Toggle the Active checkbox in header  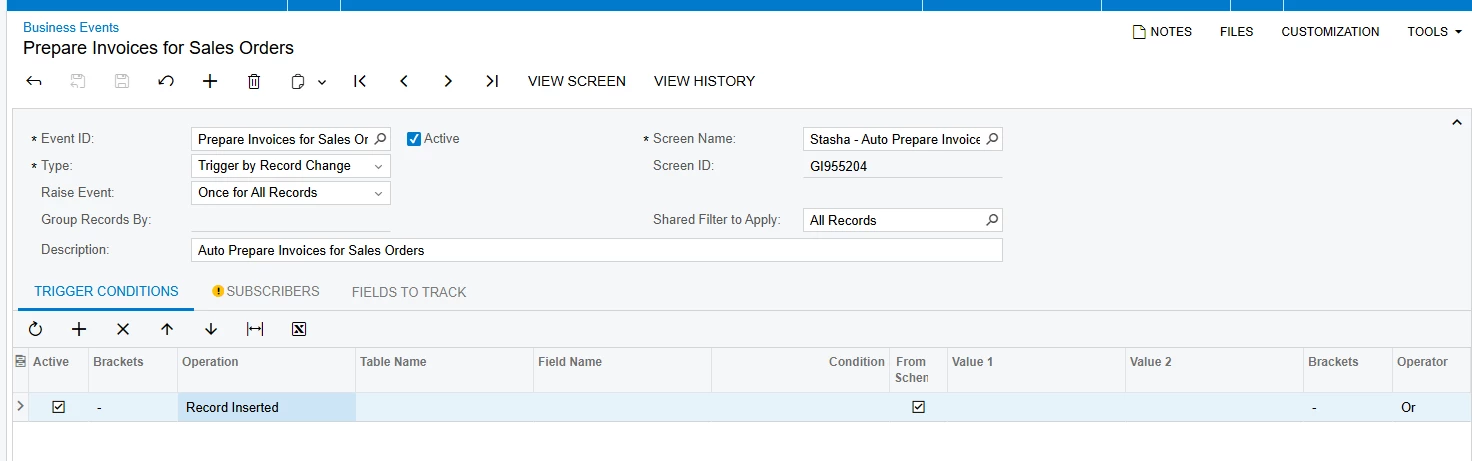pyautogui.click(x=414, y=139)
